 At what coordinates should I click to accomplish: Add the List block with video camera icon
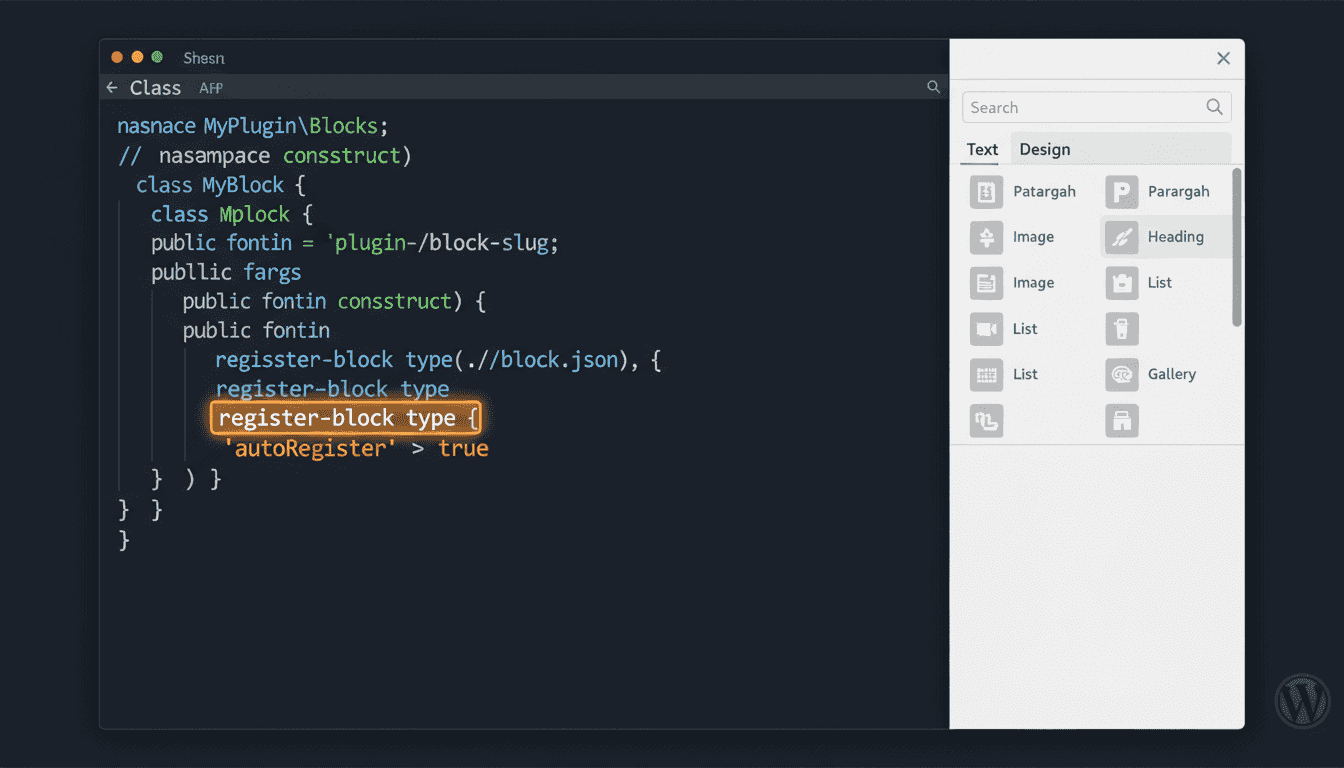tap(1005, 329)
